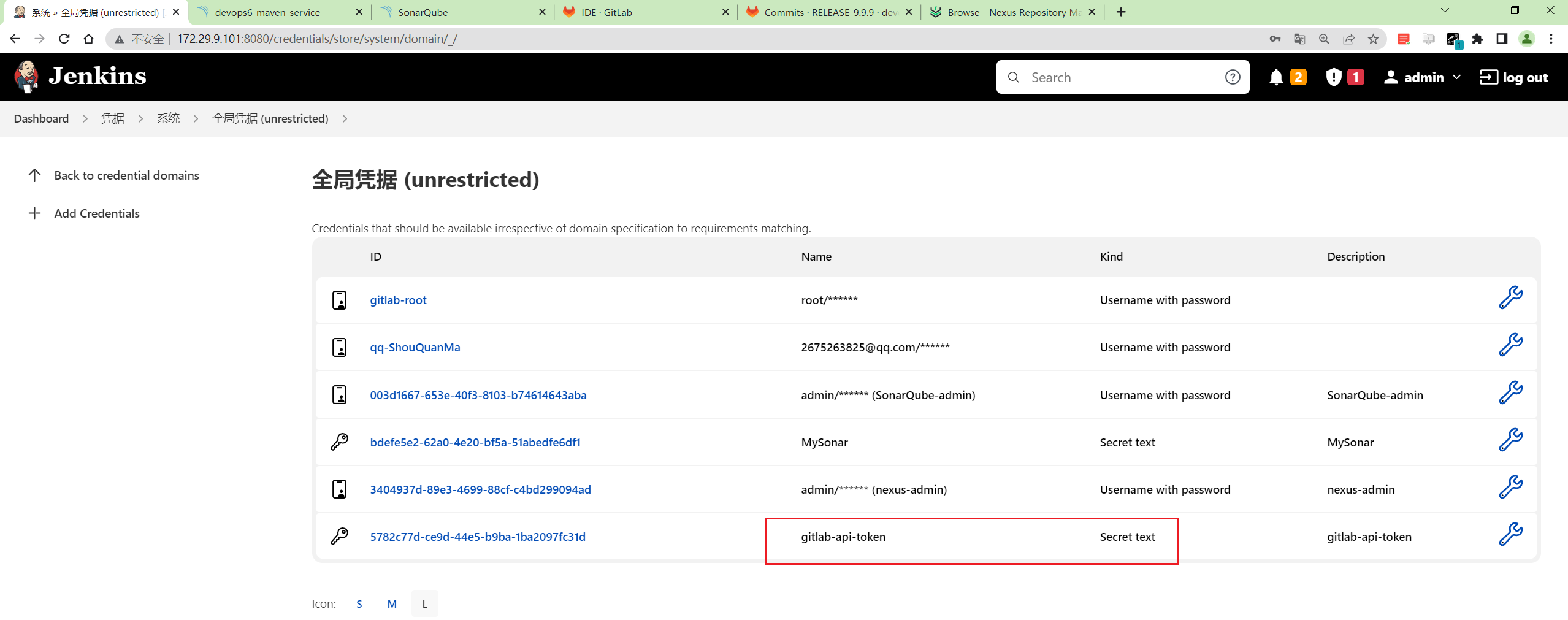Screen dimensions: 1568x620
Task: Click the password key icon in address bar
Action: 1275,39
